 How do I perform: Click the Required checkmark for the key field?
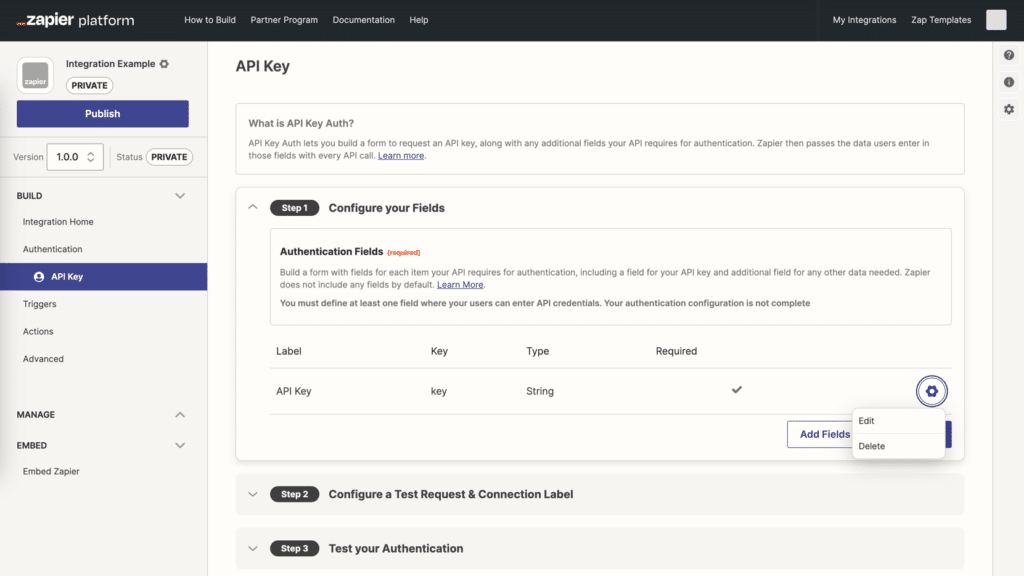[737, 390]
